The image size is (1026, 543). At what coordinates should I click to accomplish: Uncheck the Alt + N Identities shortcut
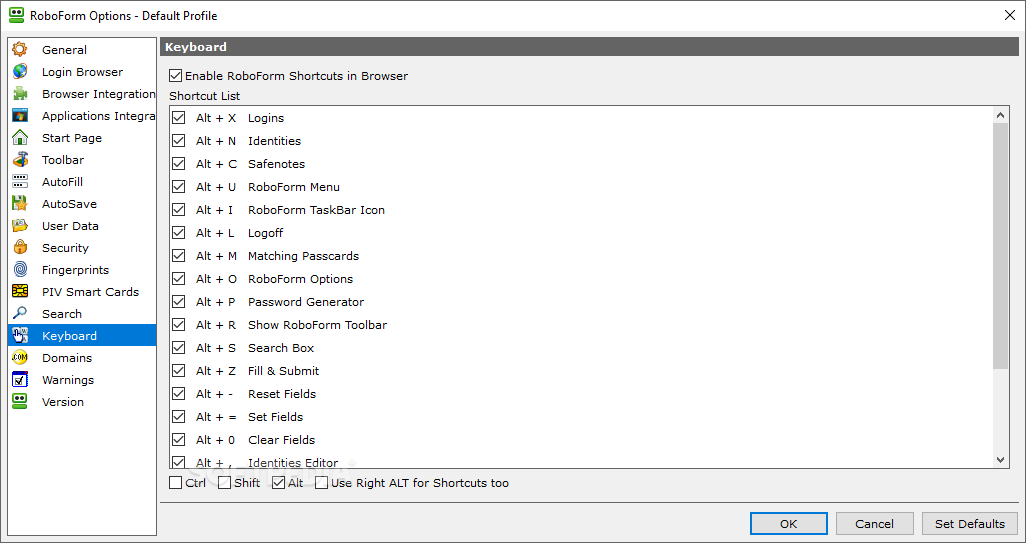pos(179,141)
